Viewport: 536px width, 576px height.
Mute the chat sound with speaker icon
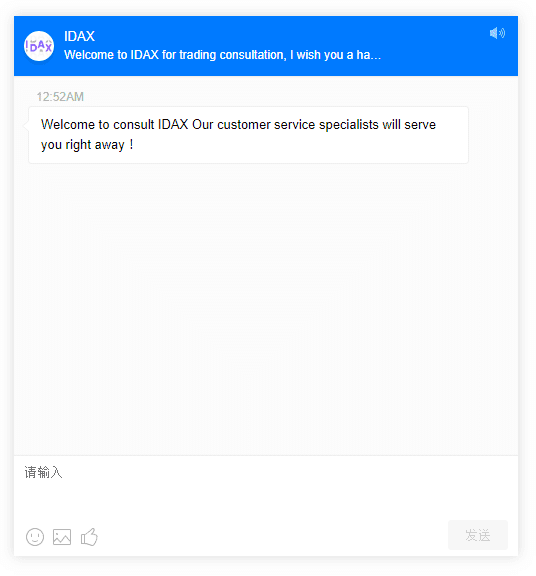[x=497, y=33]
